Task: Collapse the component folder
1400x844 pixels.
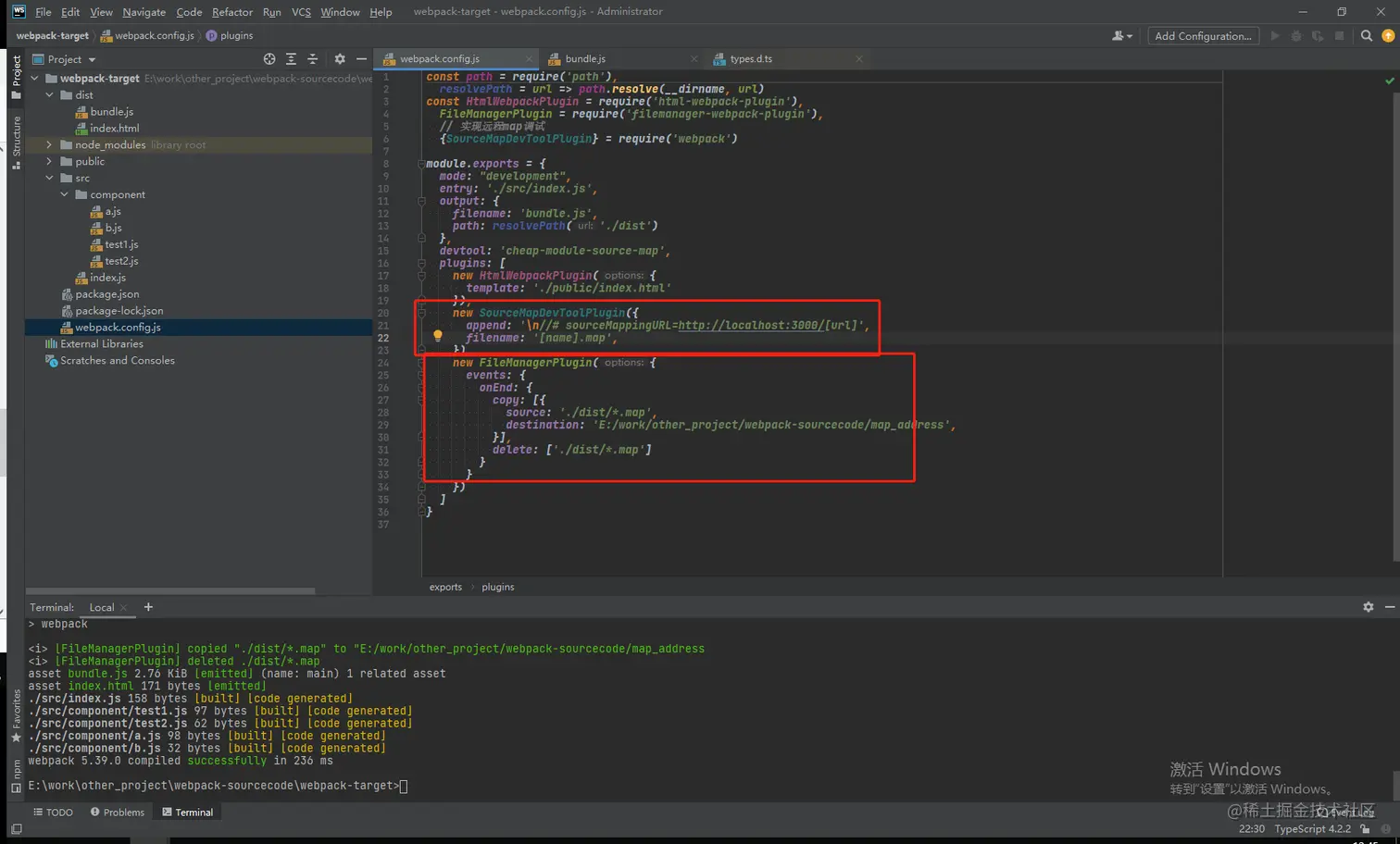Action: [x=65, y=195]
